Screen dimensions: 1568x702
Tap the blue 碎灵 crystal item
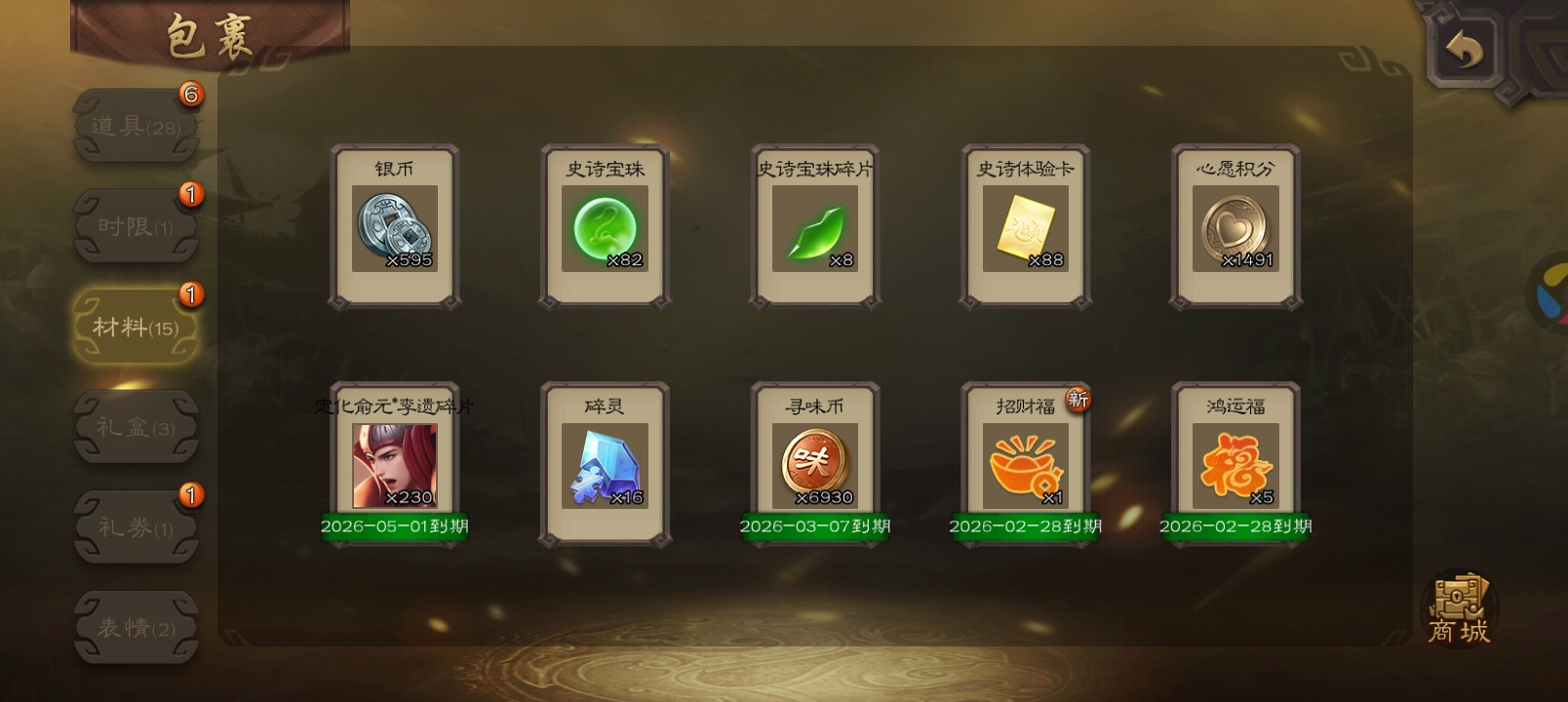[x=606, y=464]
